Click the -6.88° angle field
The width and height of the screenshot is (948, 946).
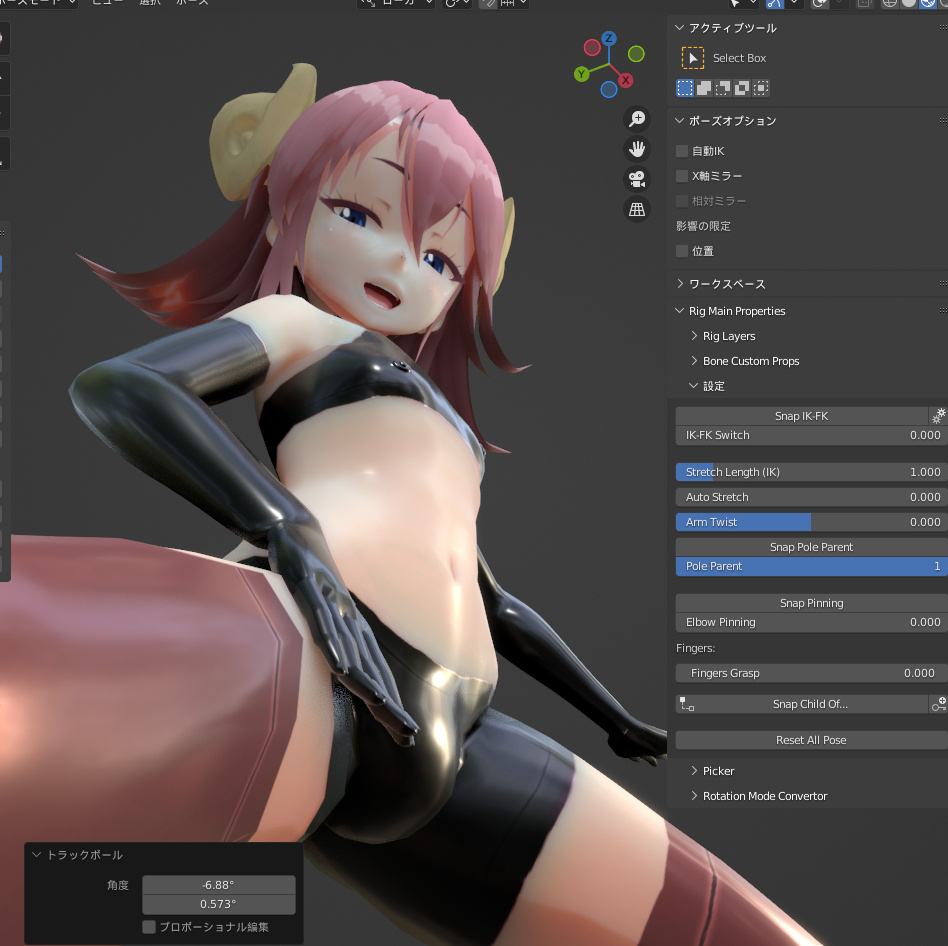[x=219, y=885]
